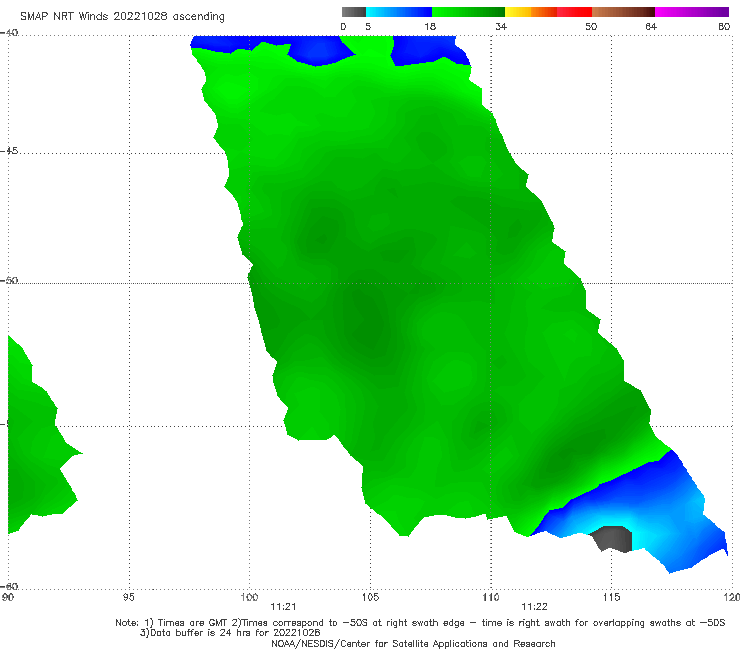Viewport: 740px width, 650px height.
Task: Click the latitude label '-50'
Action: coord(9,280)
